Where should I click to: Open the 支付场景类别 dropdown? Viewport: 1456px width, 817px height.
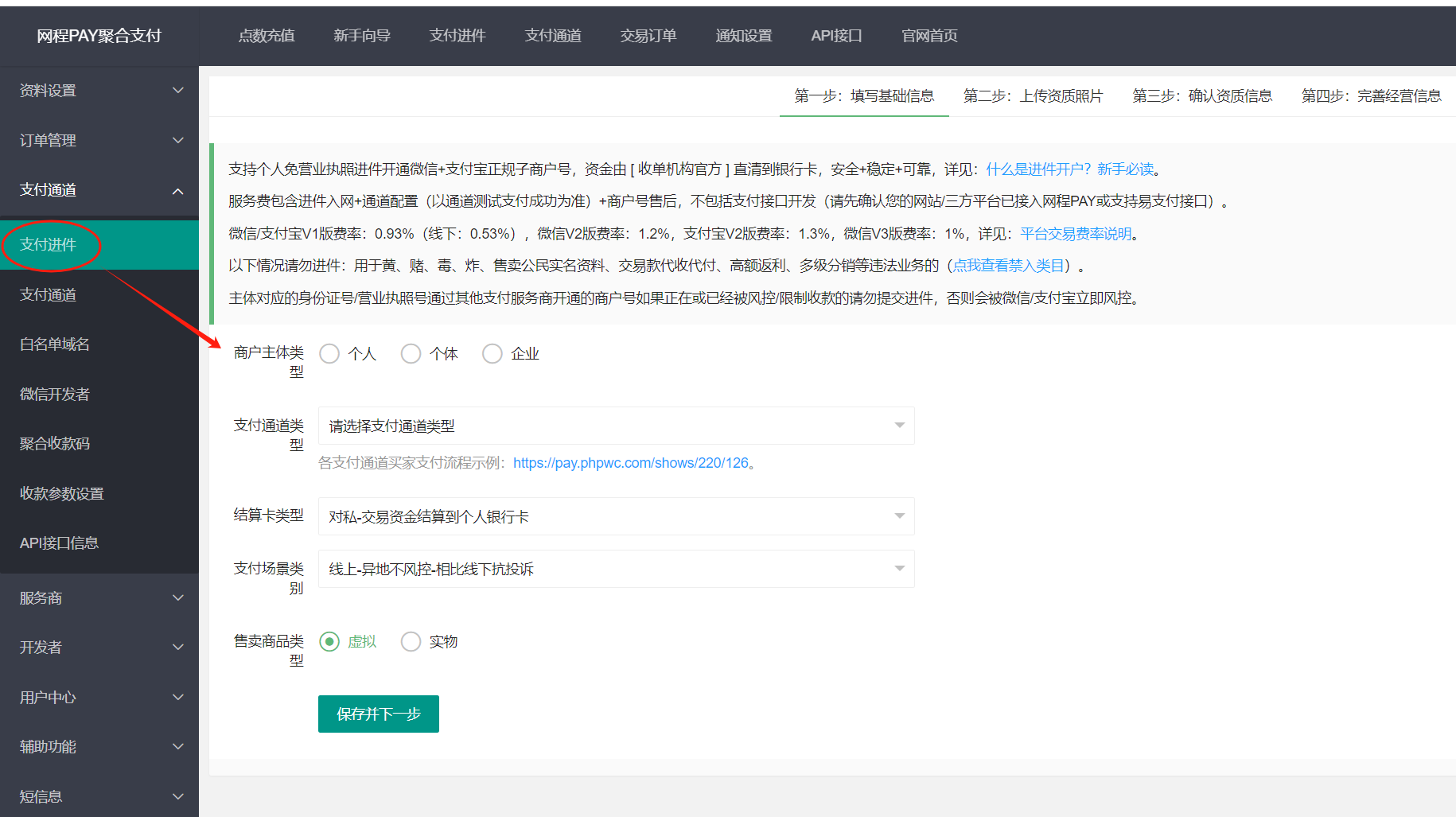616,570
